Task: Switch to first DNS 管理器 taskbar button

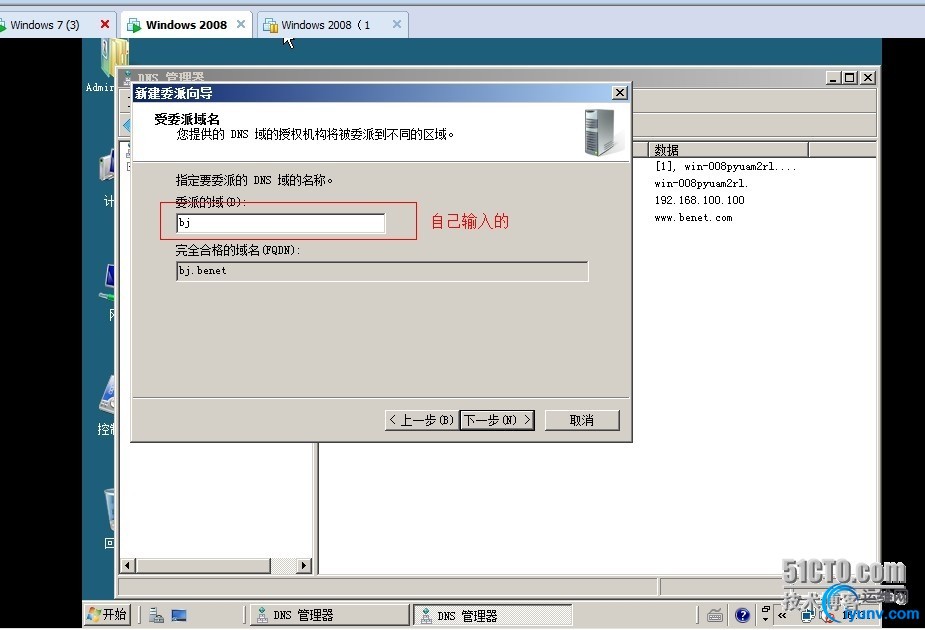Action: (329, 615)
